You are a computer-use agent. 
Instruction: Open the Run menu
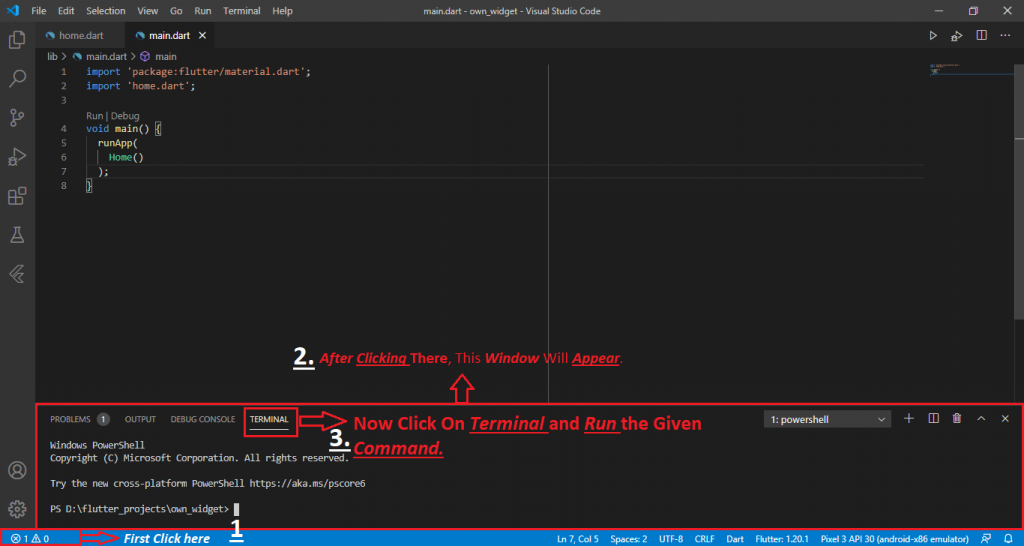202,11
